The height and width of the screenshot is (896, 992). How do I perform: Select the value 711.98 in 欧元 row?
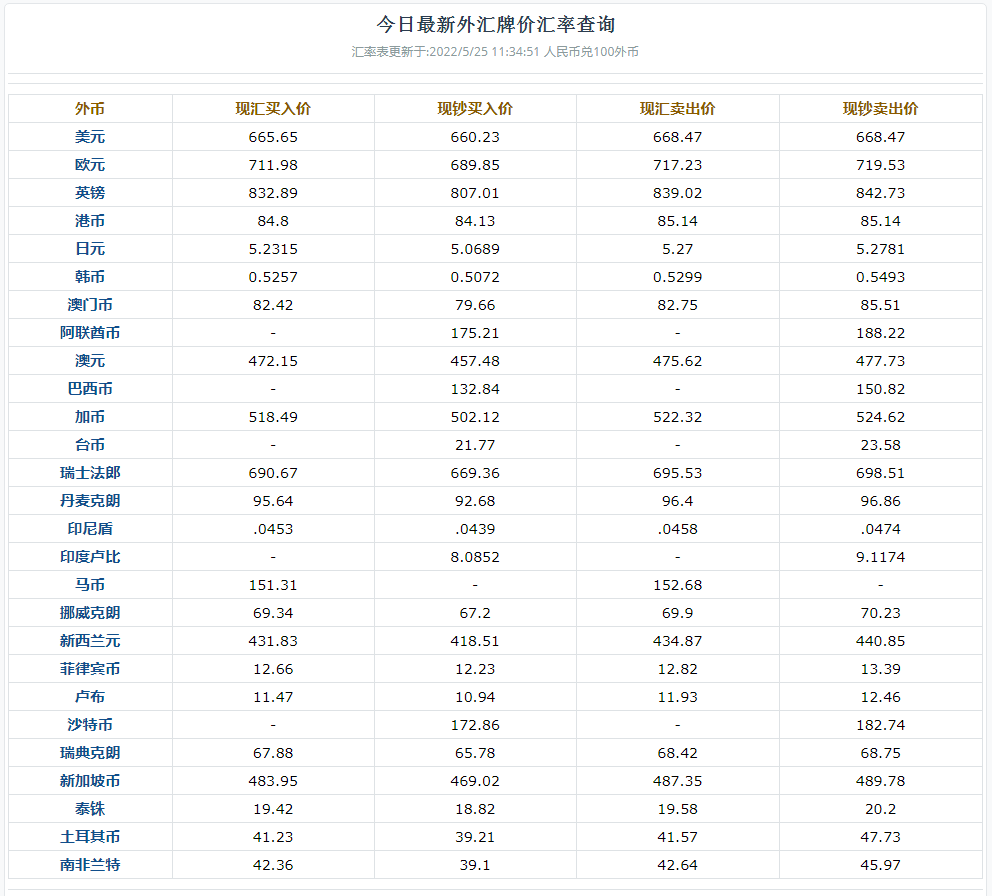click(273, 165)
